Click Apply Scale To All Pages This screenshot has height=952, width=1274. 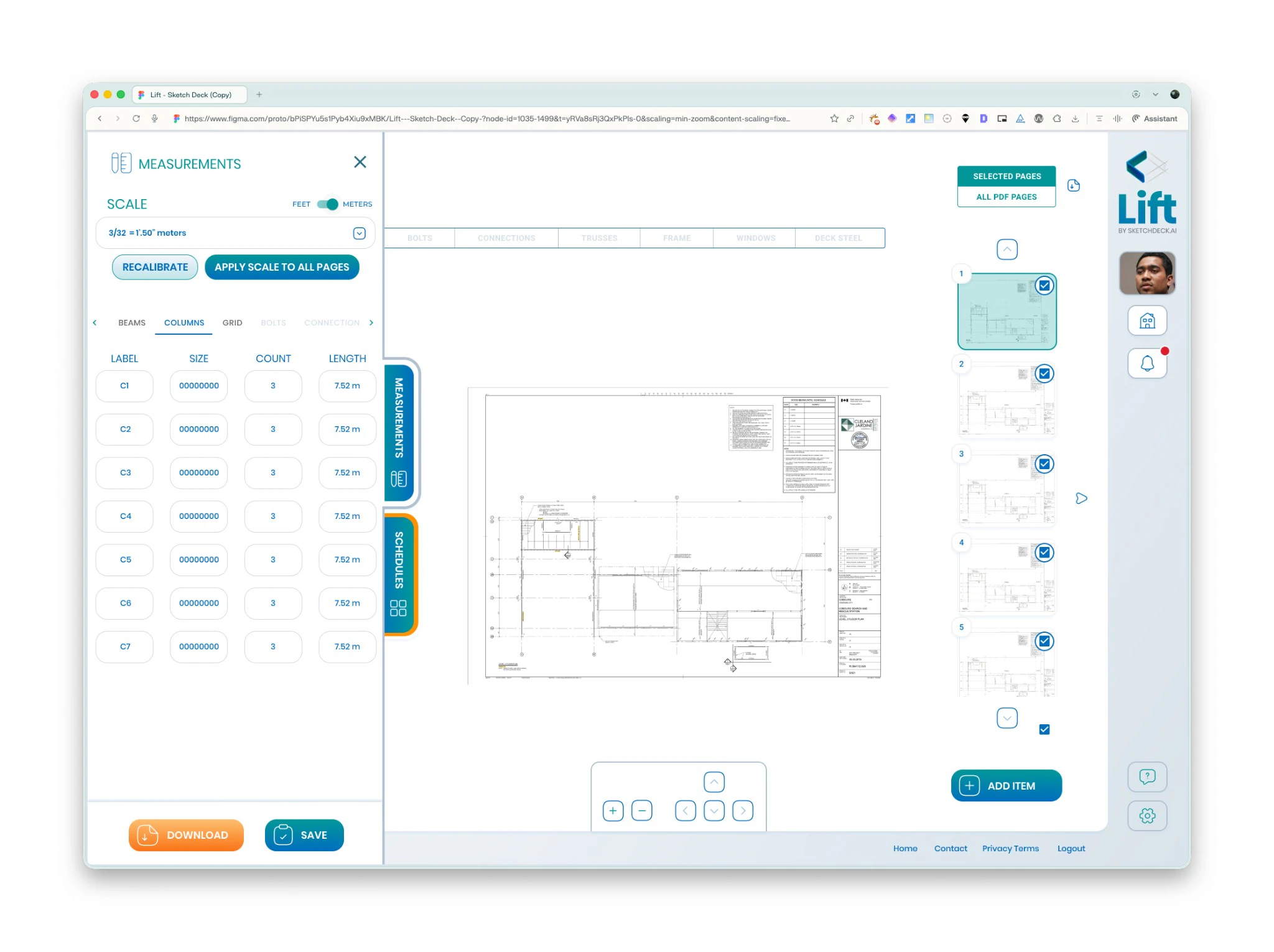coord(282,267)
